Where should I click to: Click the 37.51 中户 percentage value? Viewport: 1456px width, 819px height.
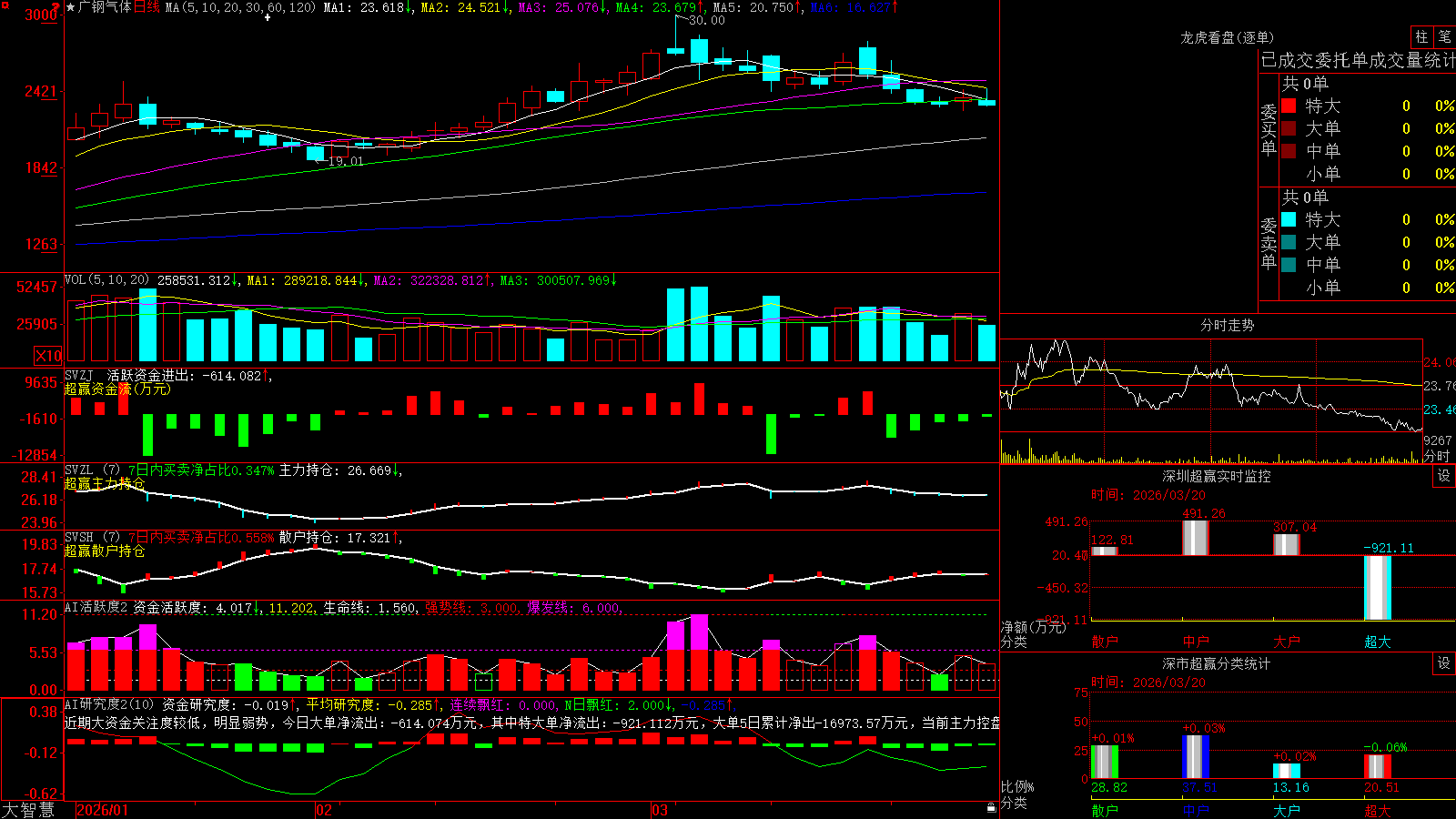tap(1199, 787)
